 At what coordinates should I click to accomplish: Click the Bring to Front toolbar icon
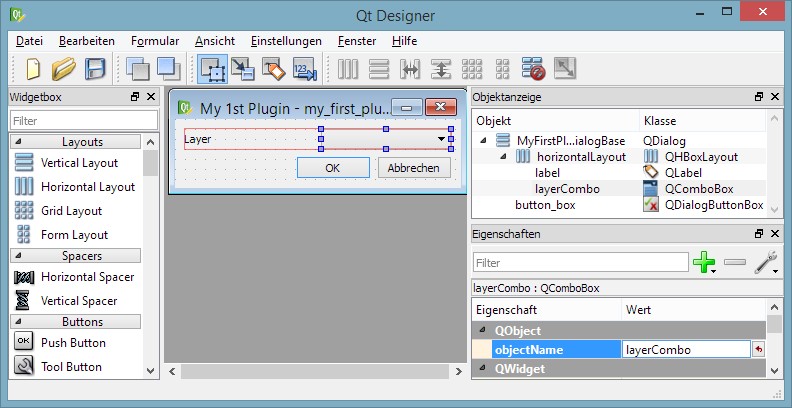[169, 69]
